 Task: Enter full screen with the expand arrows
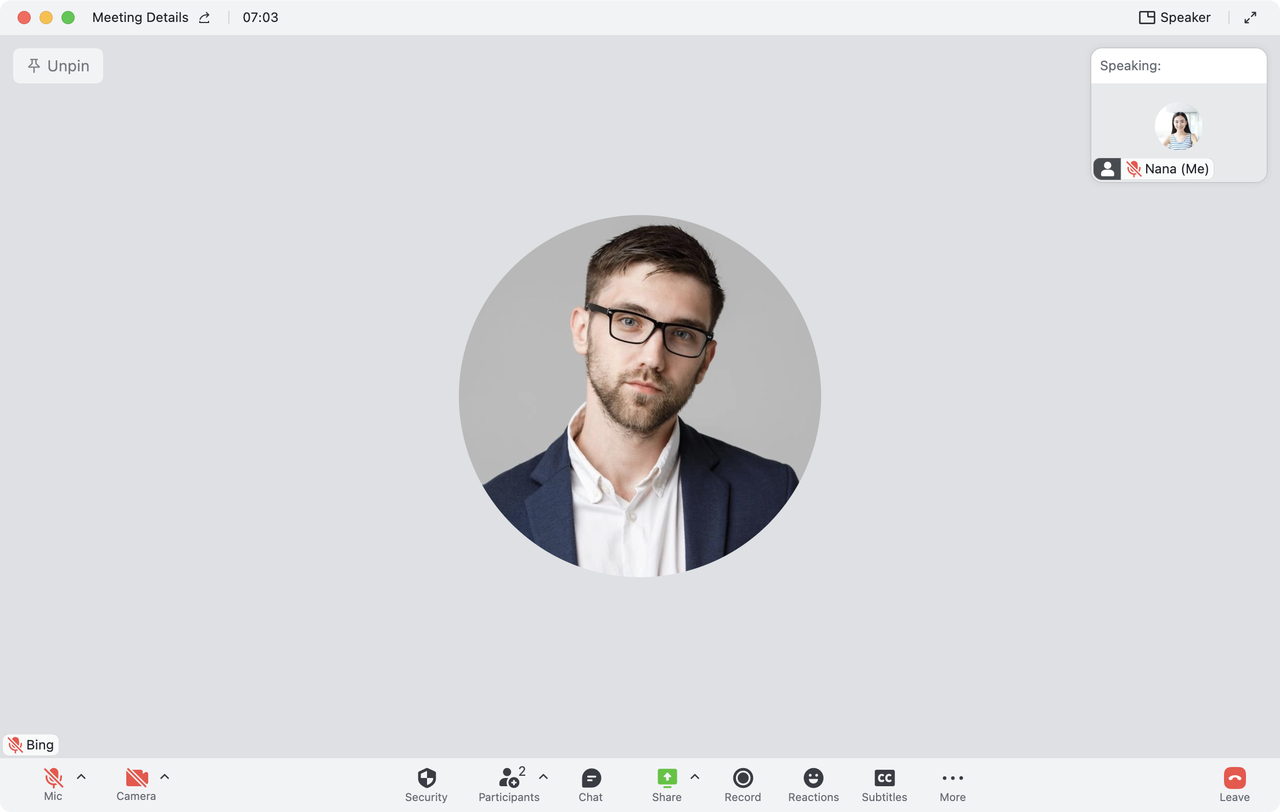[1250, 18]
